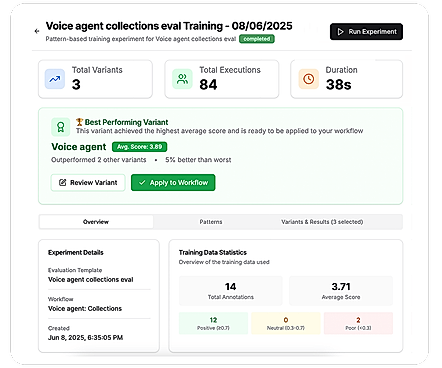The width and height of the screenshot is (442, 368).
Task: Click the Duration clock icon
Action: [309, 79]
